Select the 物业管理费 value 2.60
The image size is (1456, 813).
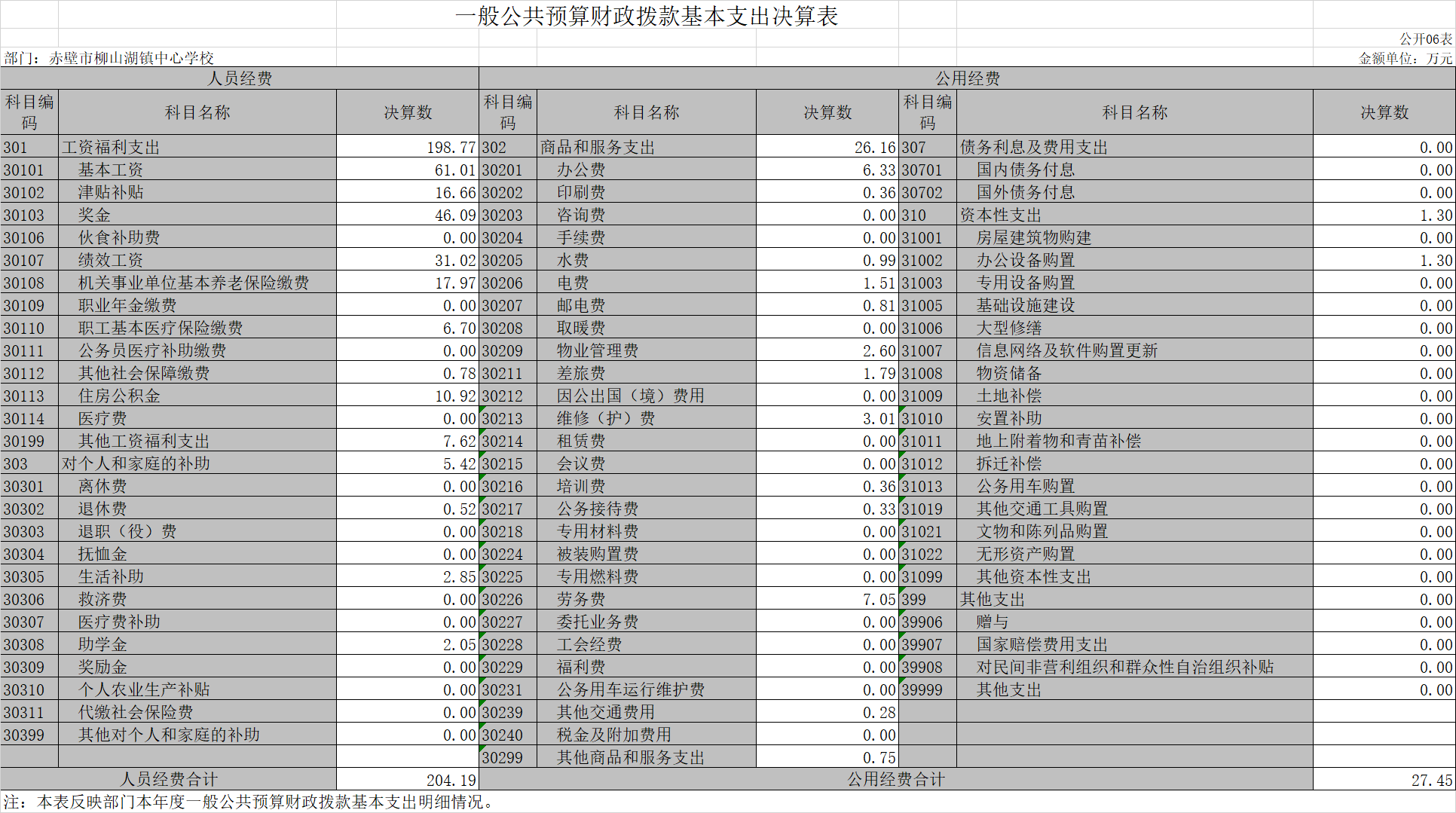pos(827,350)
